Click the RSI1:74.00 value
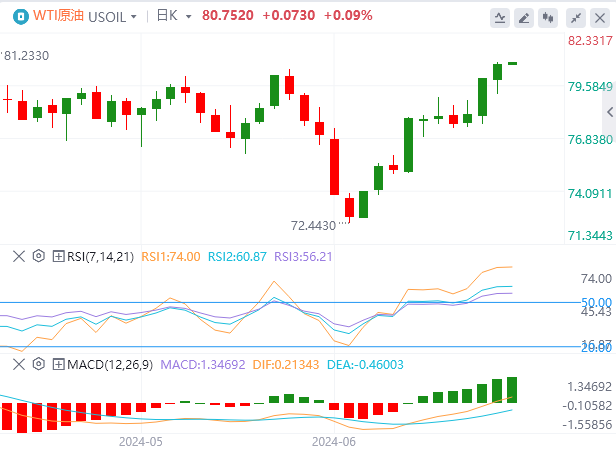 coord(171,257)
